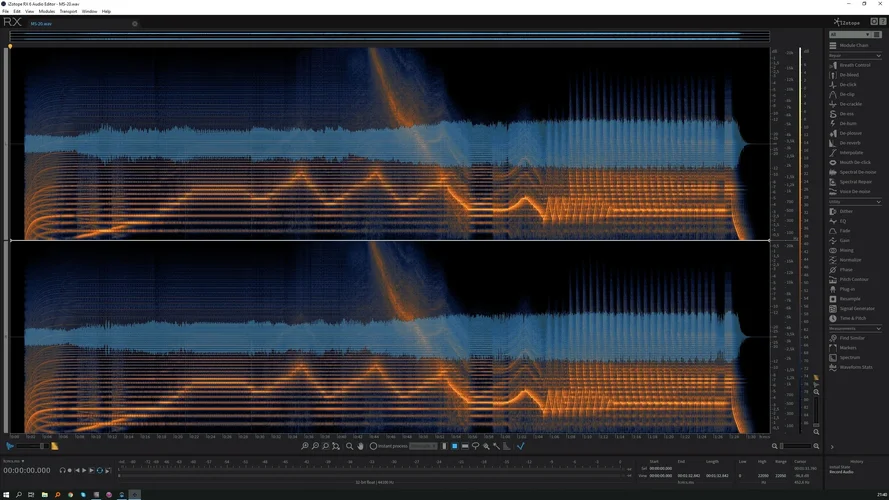Screen dimensions: 889x500
Task: Open the De-click module
Action: click(x=848, y=84)
